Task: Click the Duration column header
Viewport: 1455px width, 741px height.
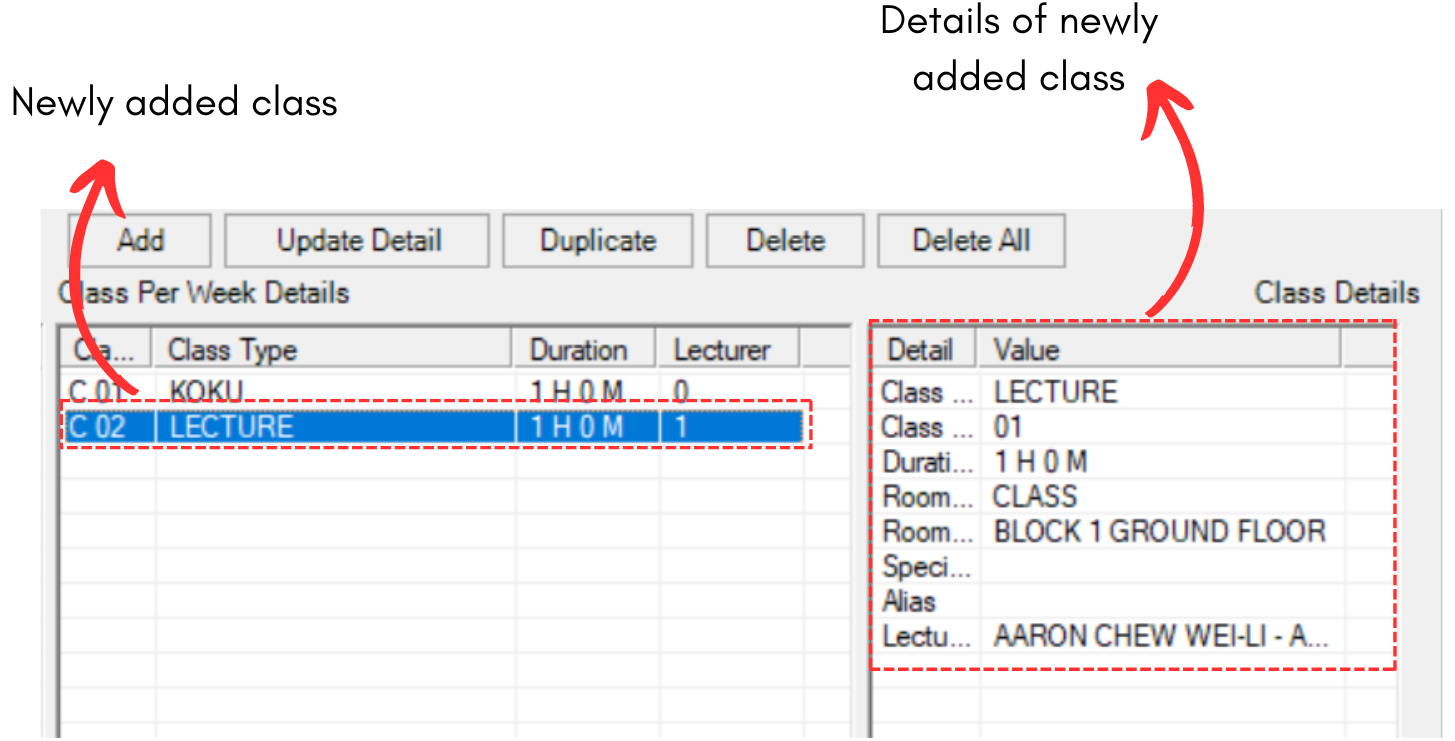Action: point(584,350)
